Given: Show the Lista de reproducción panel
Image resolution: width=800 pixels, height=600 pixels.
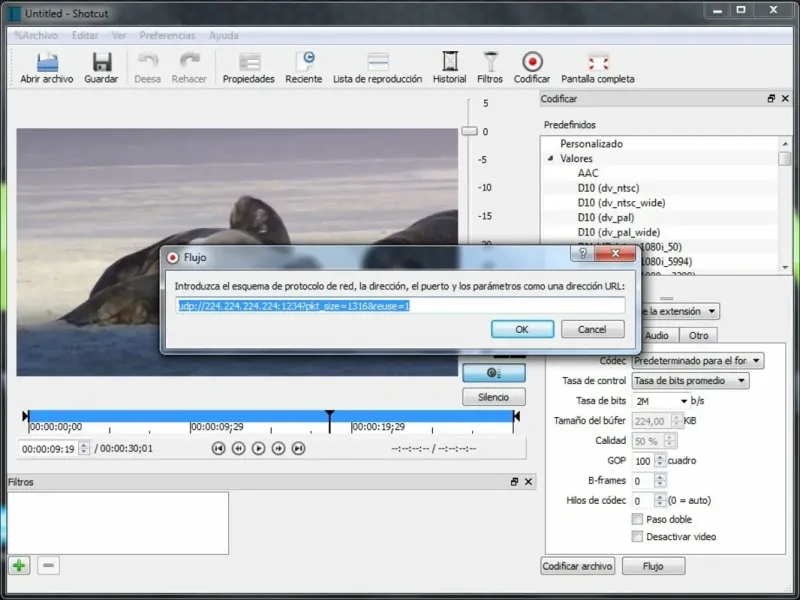Looking at the screenshot, I should click(377, 62).
